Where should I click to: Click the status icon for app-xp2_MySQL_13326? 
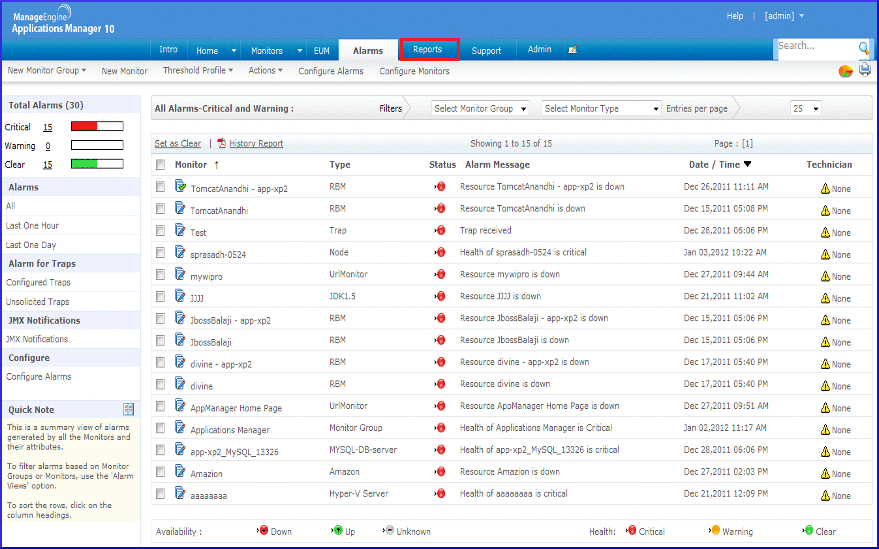pos(440,450)
